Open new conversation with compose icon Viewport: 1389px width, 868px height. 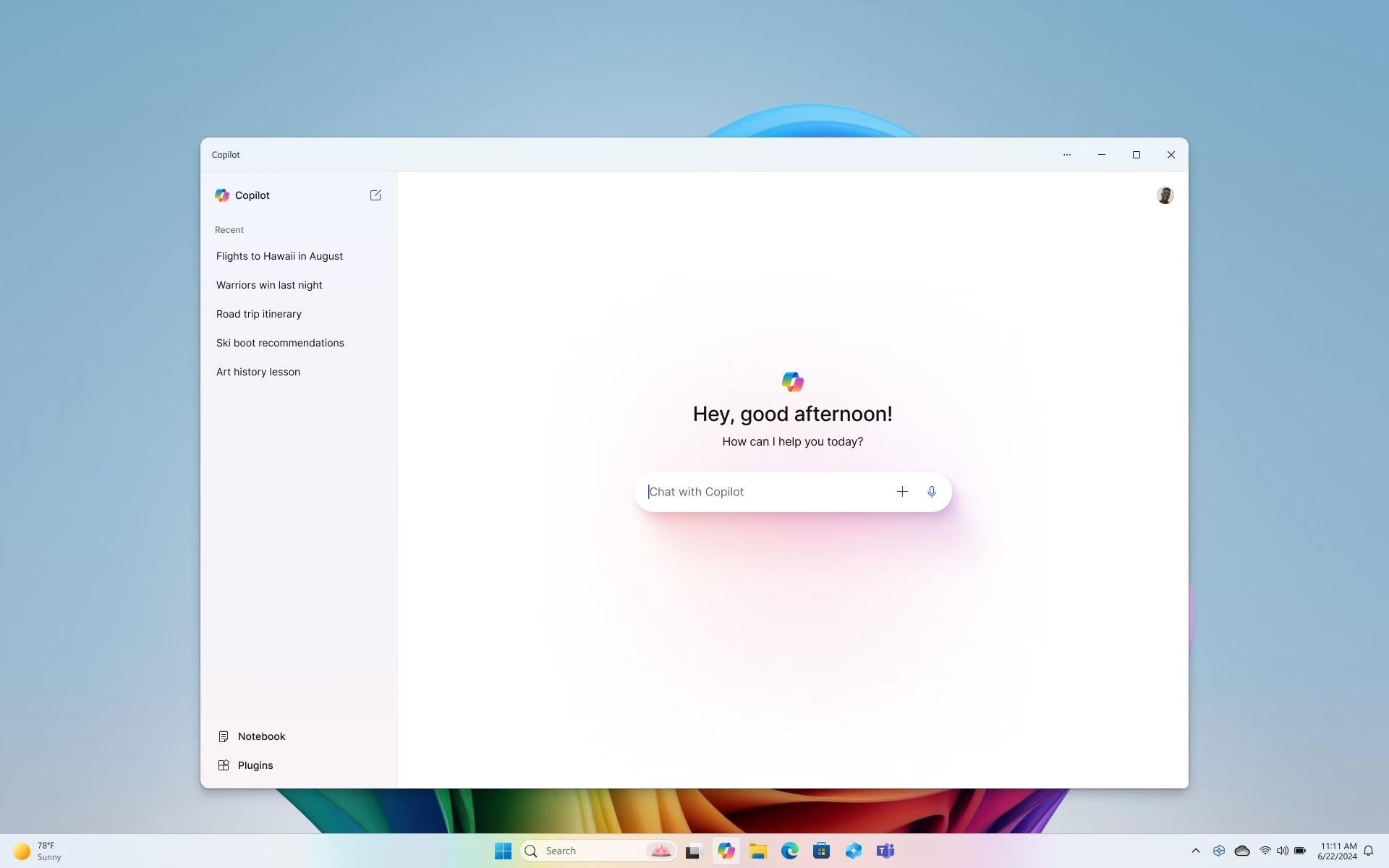pyautogui.click(x=375, y=195)
